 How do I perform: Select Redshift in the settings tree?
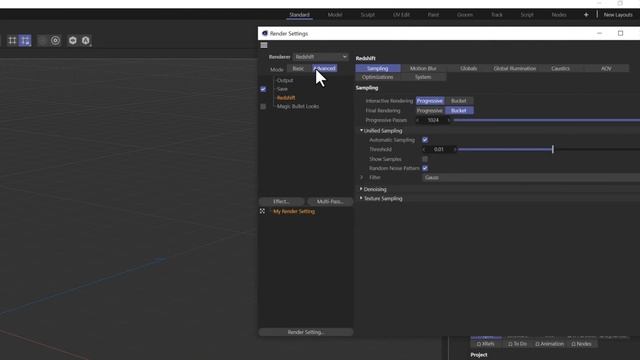click(286, 98)
